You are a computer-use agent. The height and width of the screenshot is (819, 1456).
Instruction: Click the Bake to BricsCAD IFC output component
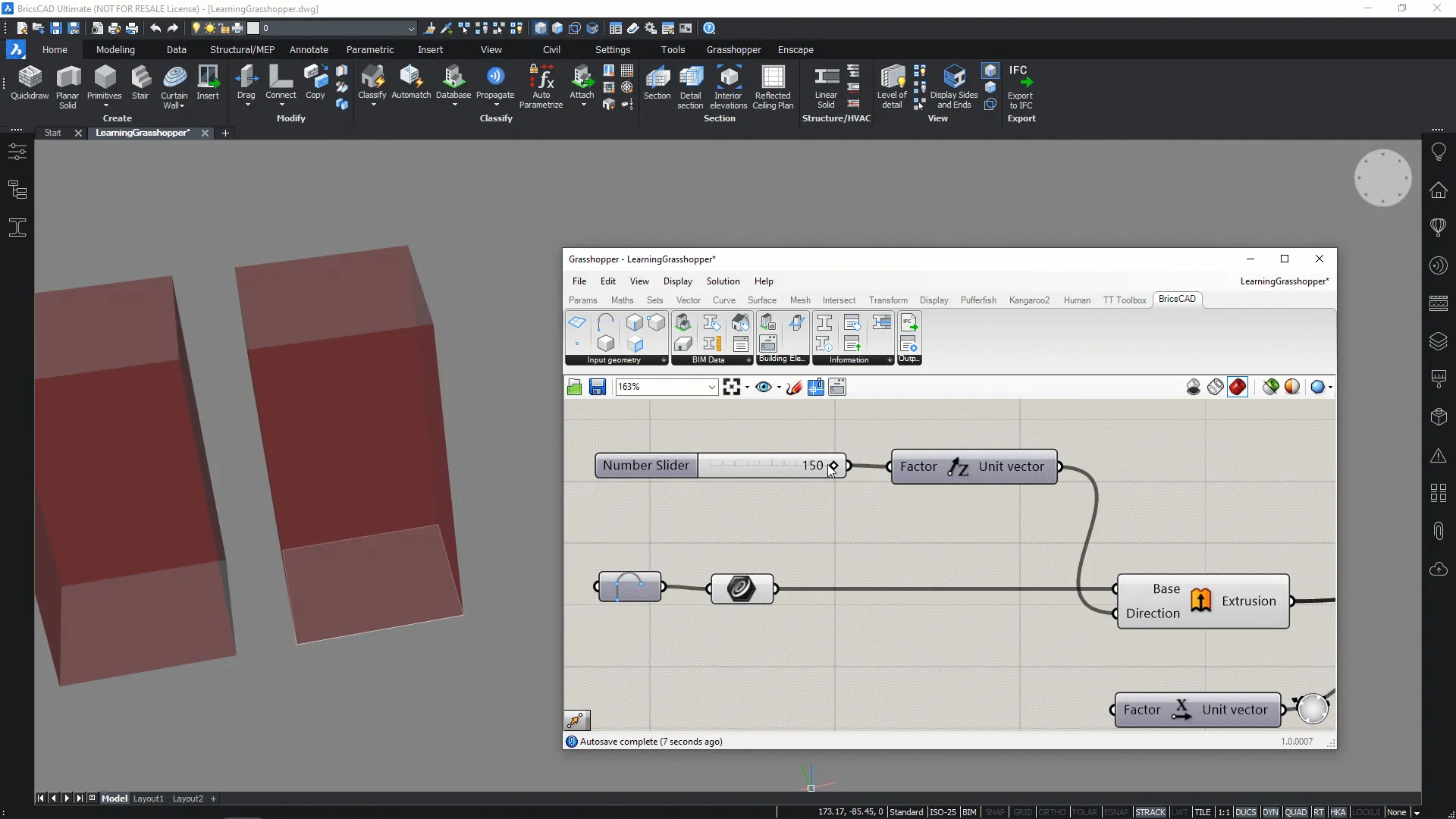click(x=908, y=324)
